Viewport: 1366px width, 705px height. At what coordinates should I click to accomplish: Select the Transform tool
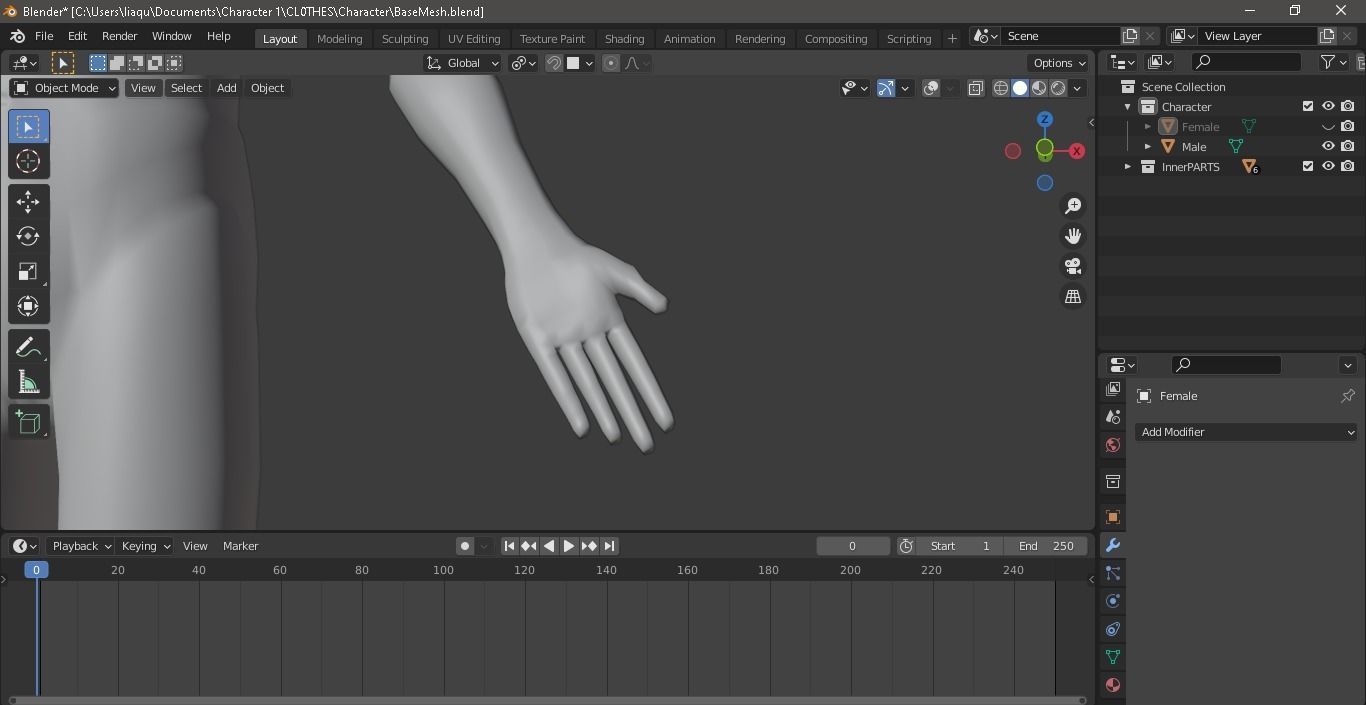click(x=28, y=306)
